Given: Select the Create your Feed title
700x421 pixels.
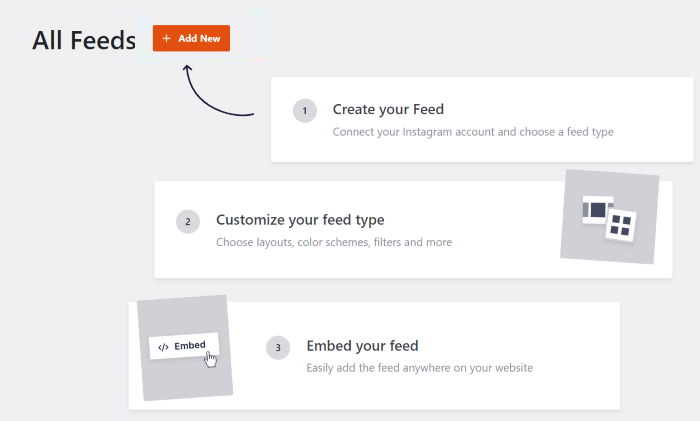Looking at the screenshot, I should (x=388, y=109).
